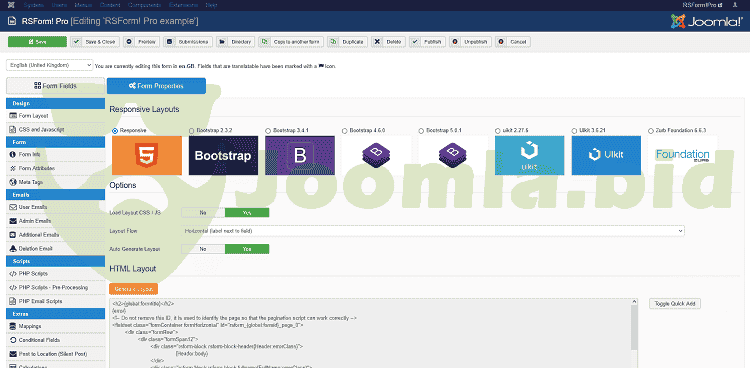The image size is (750, 368).
Task: Click the Admin Emails envelope icon
Action: coord(12,221)
